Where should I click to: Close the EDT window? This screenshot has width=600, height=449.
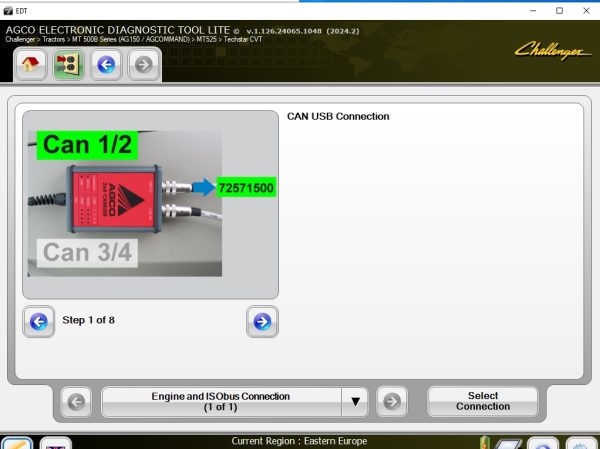[x=586, y=11]
